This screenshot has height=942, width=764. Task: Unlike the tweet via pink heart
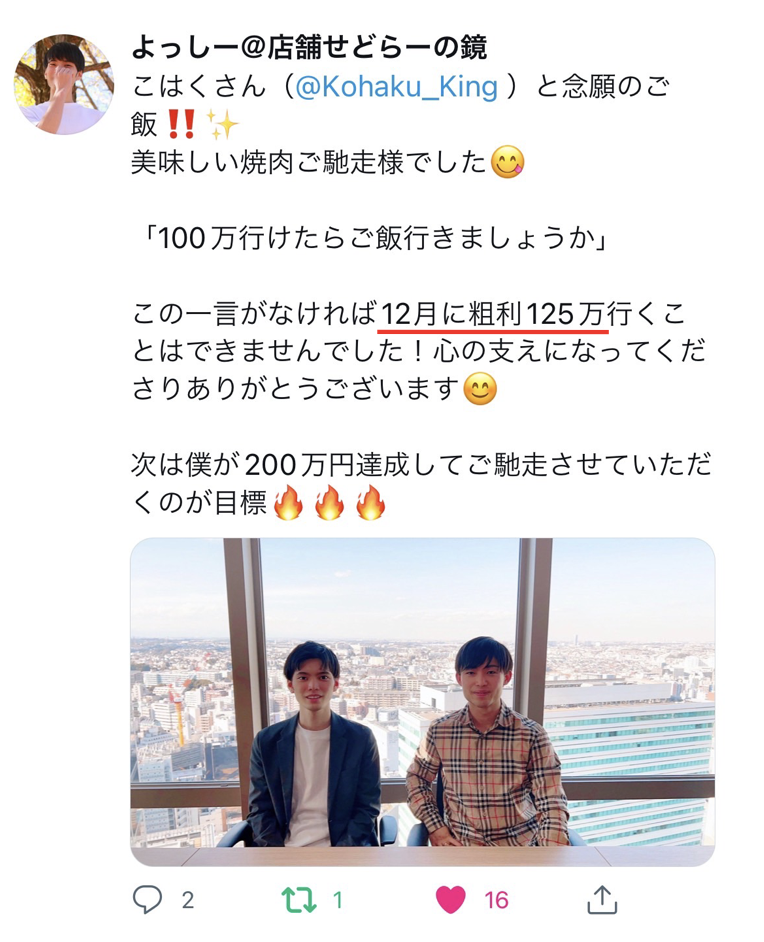click(x=450, y=899)
